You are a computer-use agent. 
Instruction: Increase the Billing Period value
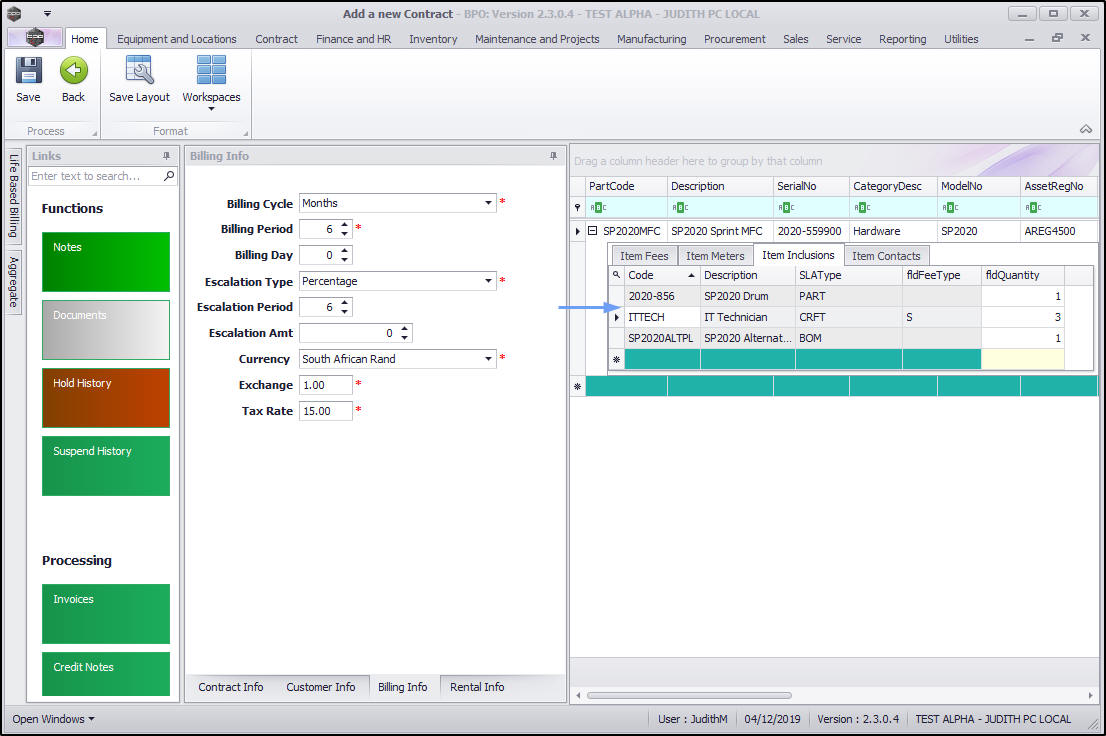tap(345, 225)
